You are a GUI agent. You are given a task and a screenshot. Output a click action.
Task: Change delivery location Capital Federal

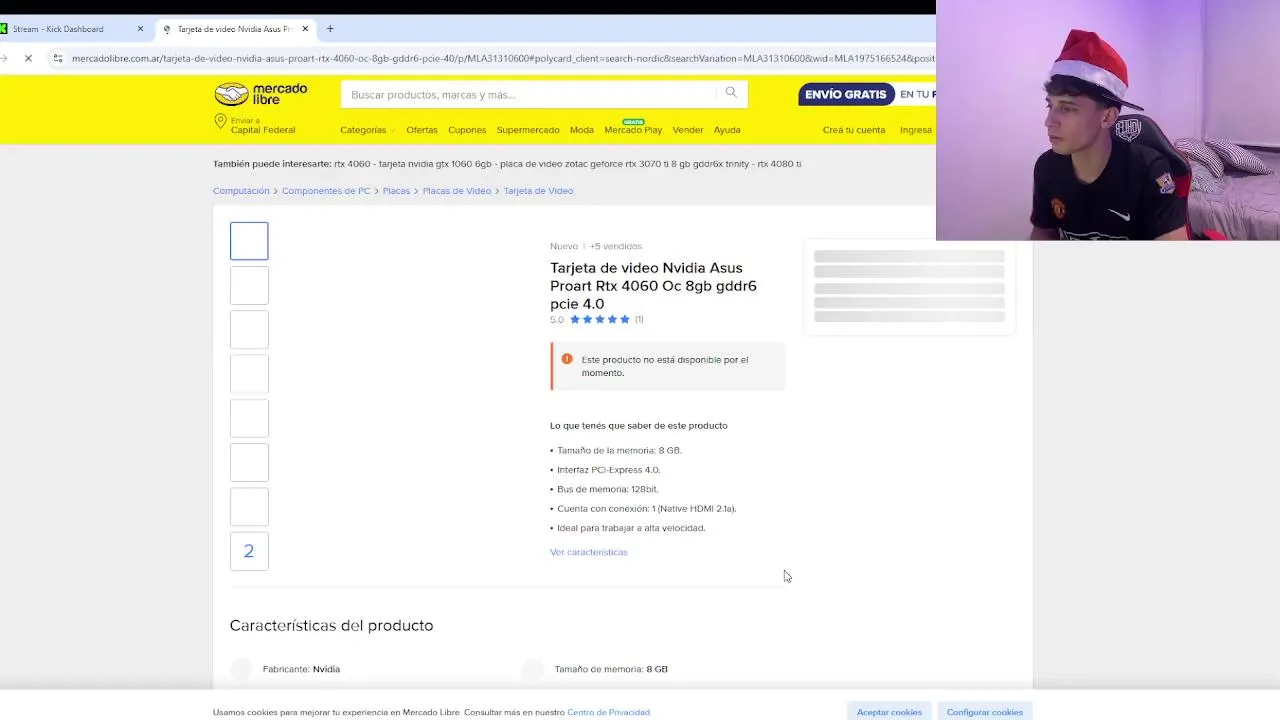263,126
